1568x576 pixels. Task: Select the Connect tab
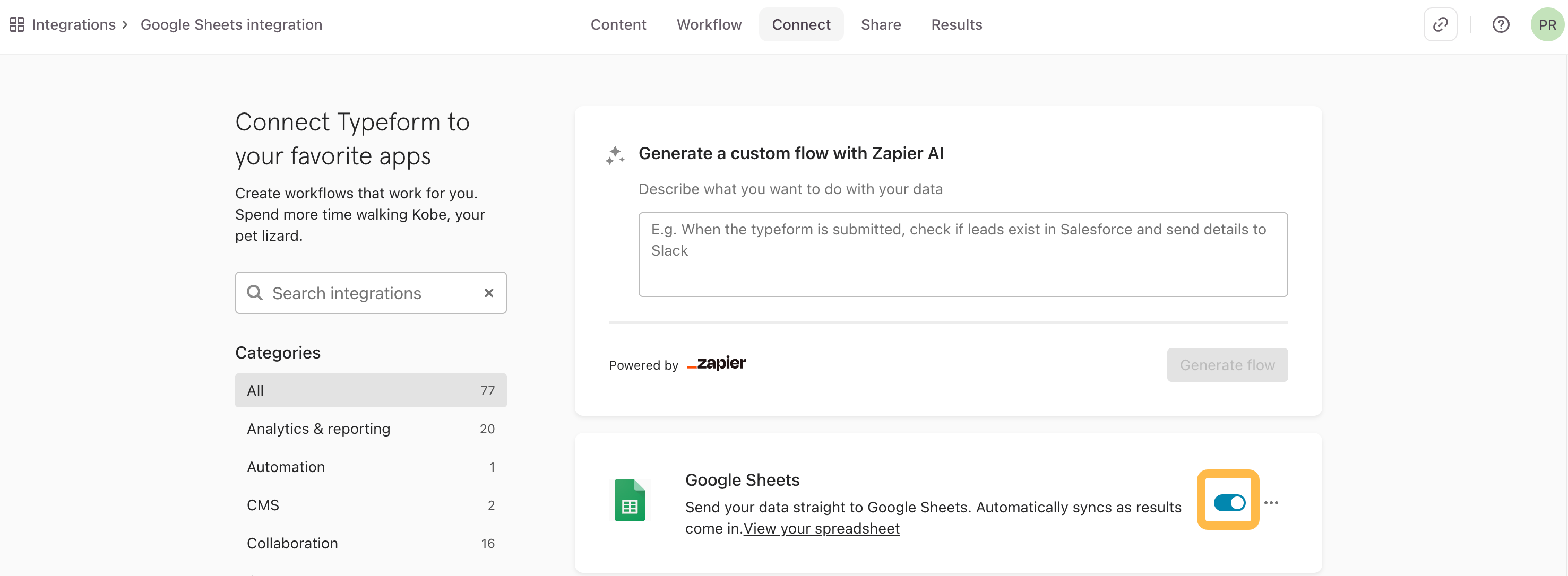[801, 24]
